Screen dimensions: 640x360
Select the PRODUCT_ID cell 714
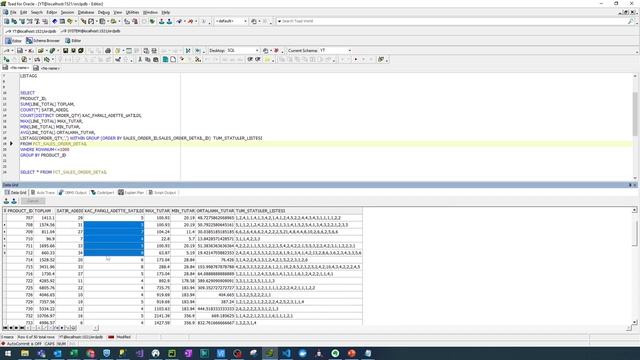pyautogui.click(x=20, y=260)
